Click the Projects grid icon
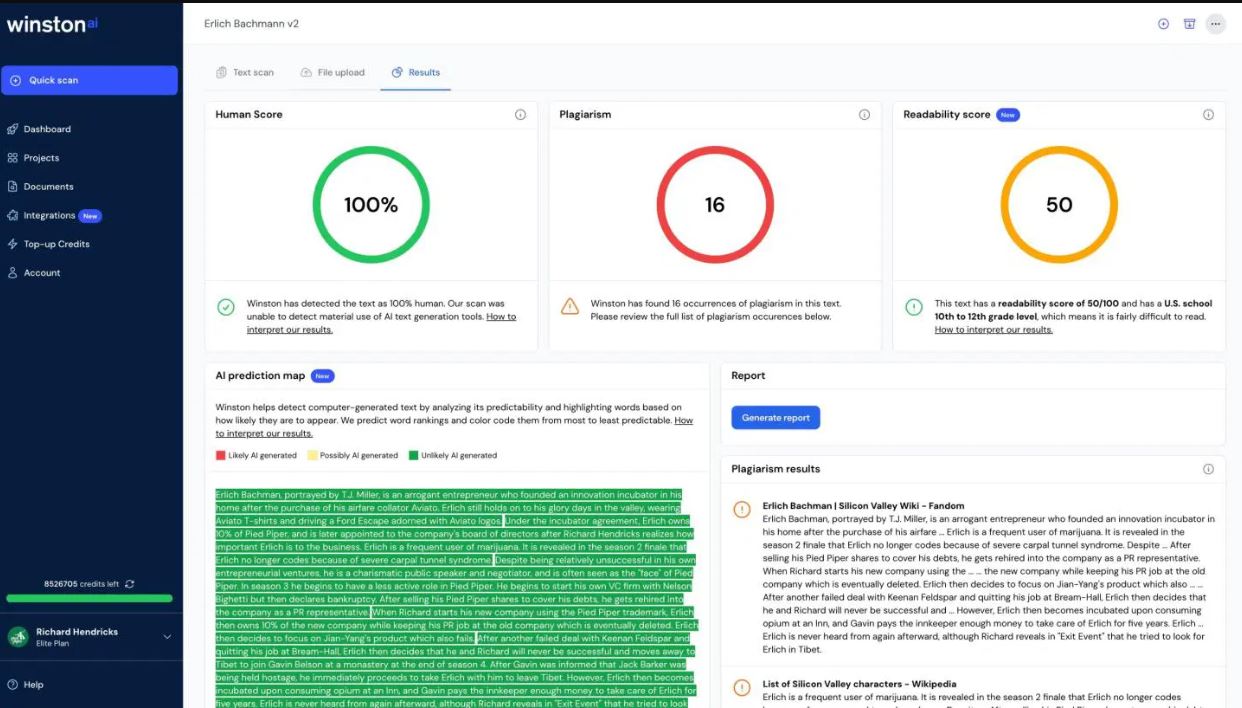The height and width of the screenshot is (708, 1242). (13, 158)
